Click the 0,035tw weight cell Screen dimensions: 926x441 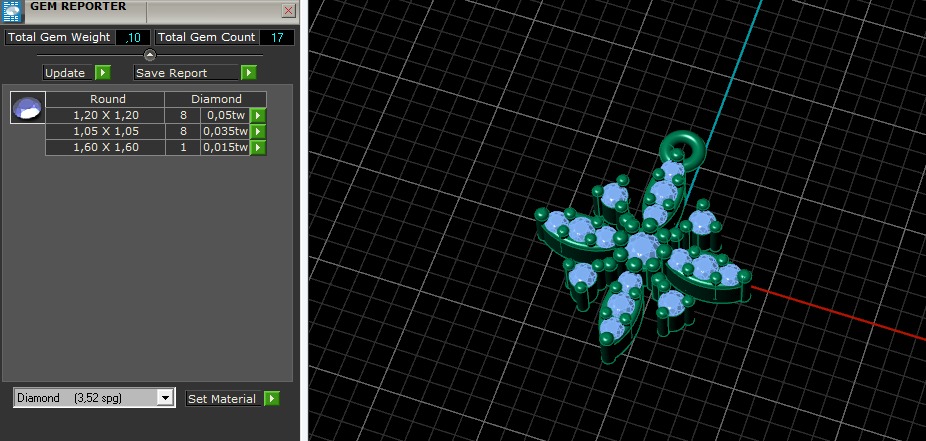click(225, 131)
